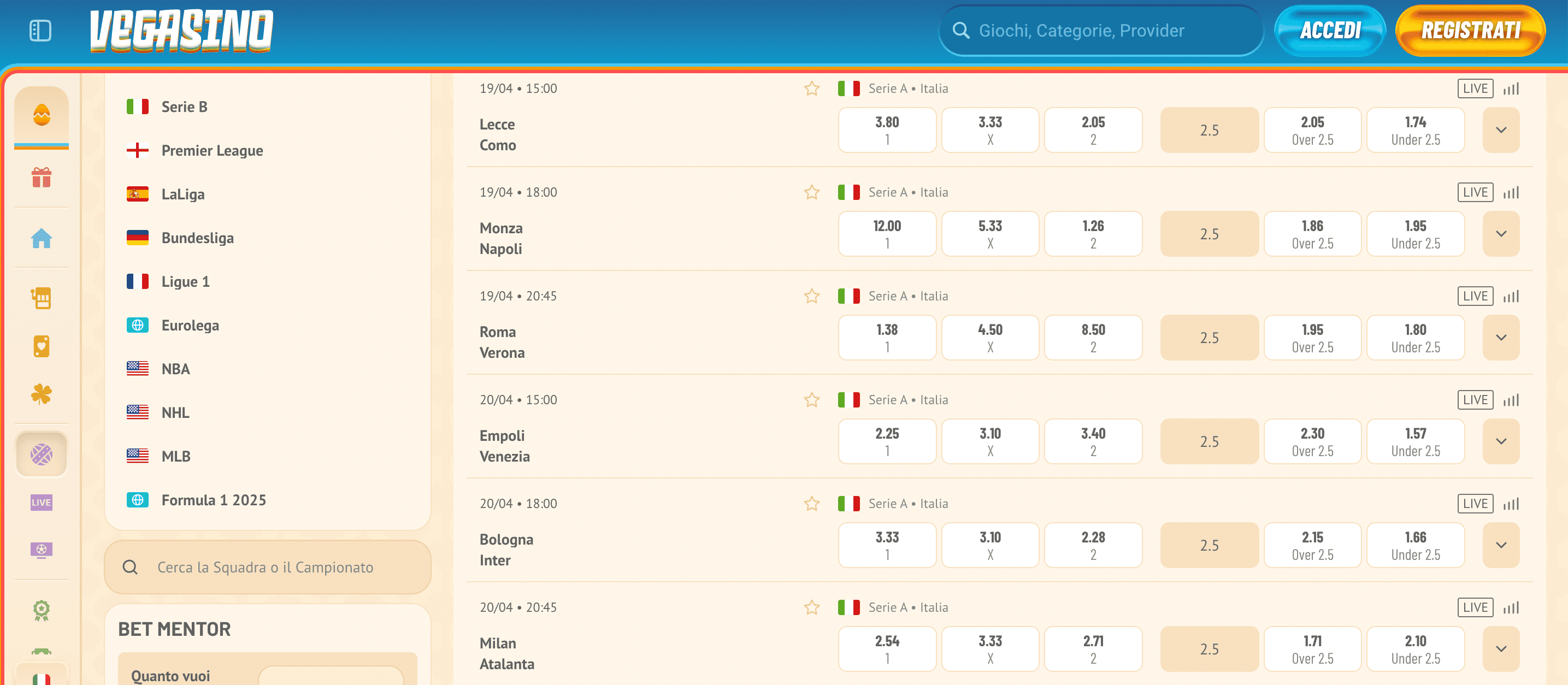Open the card games section icon

point(41,346)
